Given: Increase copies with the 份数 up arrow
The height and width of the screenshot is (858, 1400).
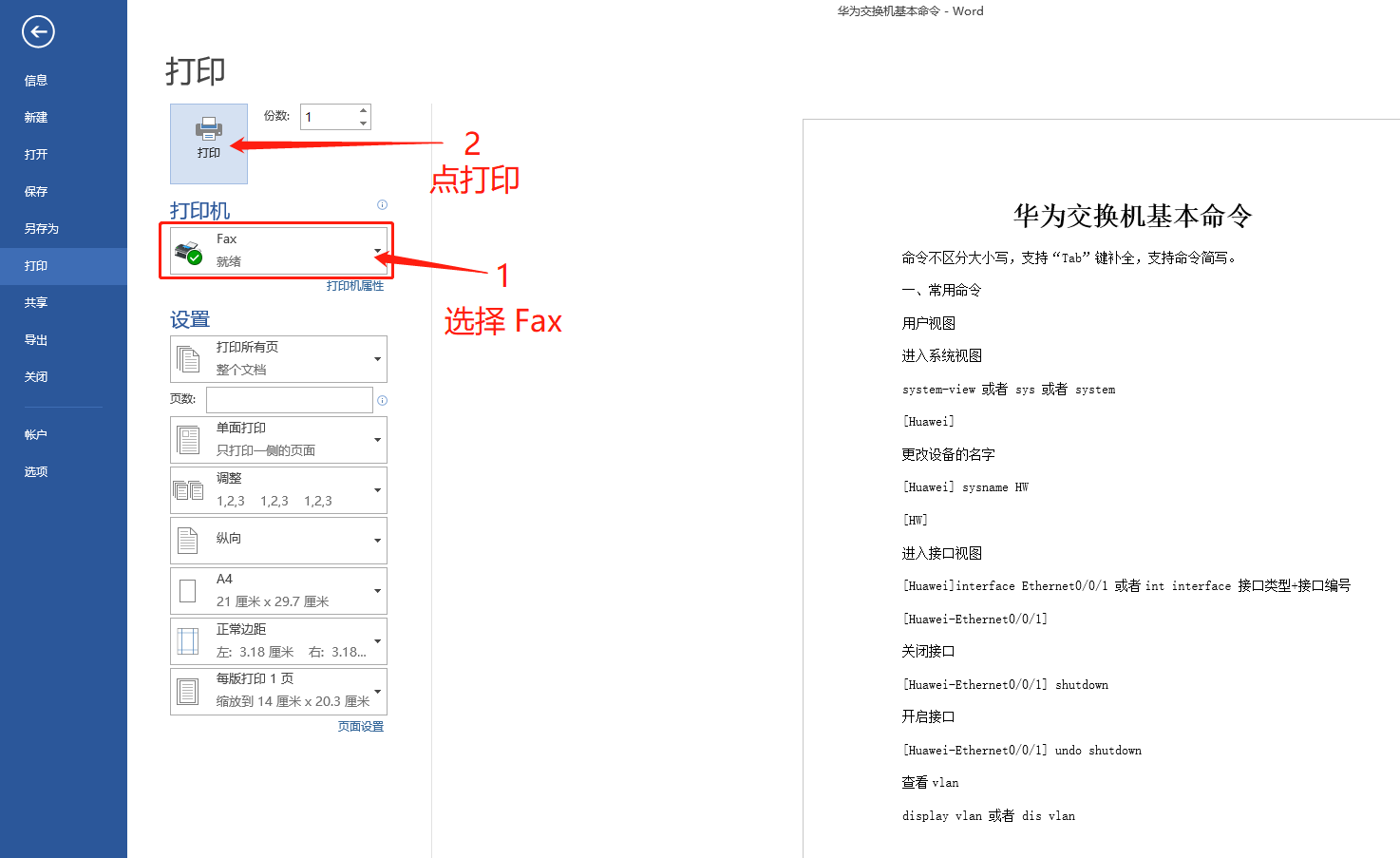Looking at the screenshot, I should pyautogui.click(x=362, y=109).
